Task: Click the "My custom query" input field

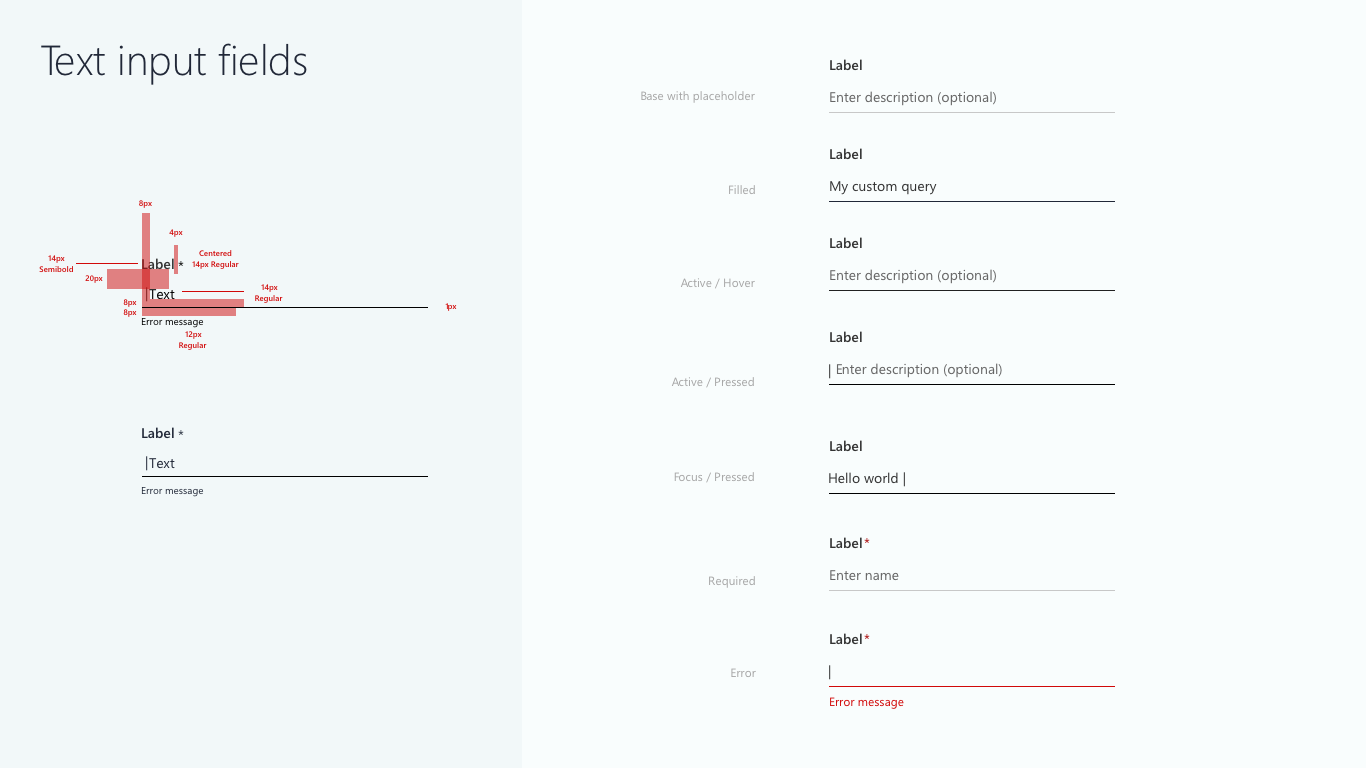Action: click(x=970, y=187)
